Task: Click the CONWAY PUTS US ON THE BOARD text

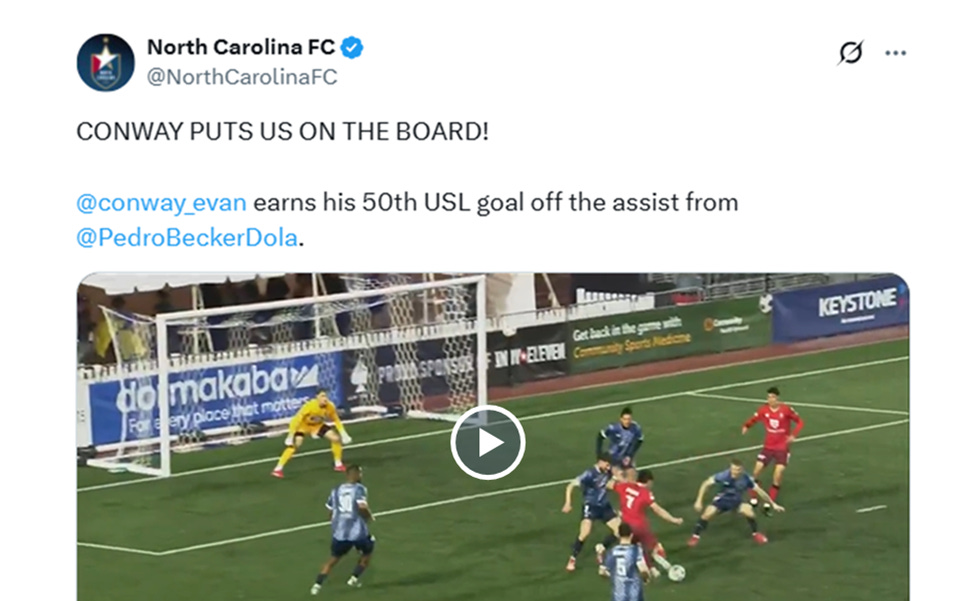Action: coord(282,131)
